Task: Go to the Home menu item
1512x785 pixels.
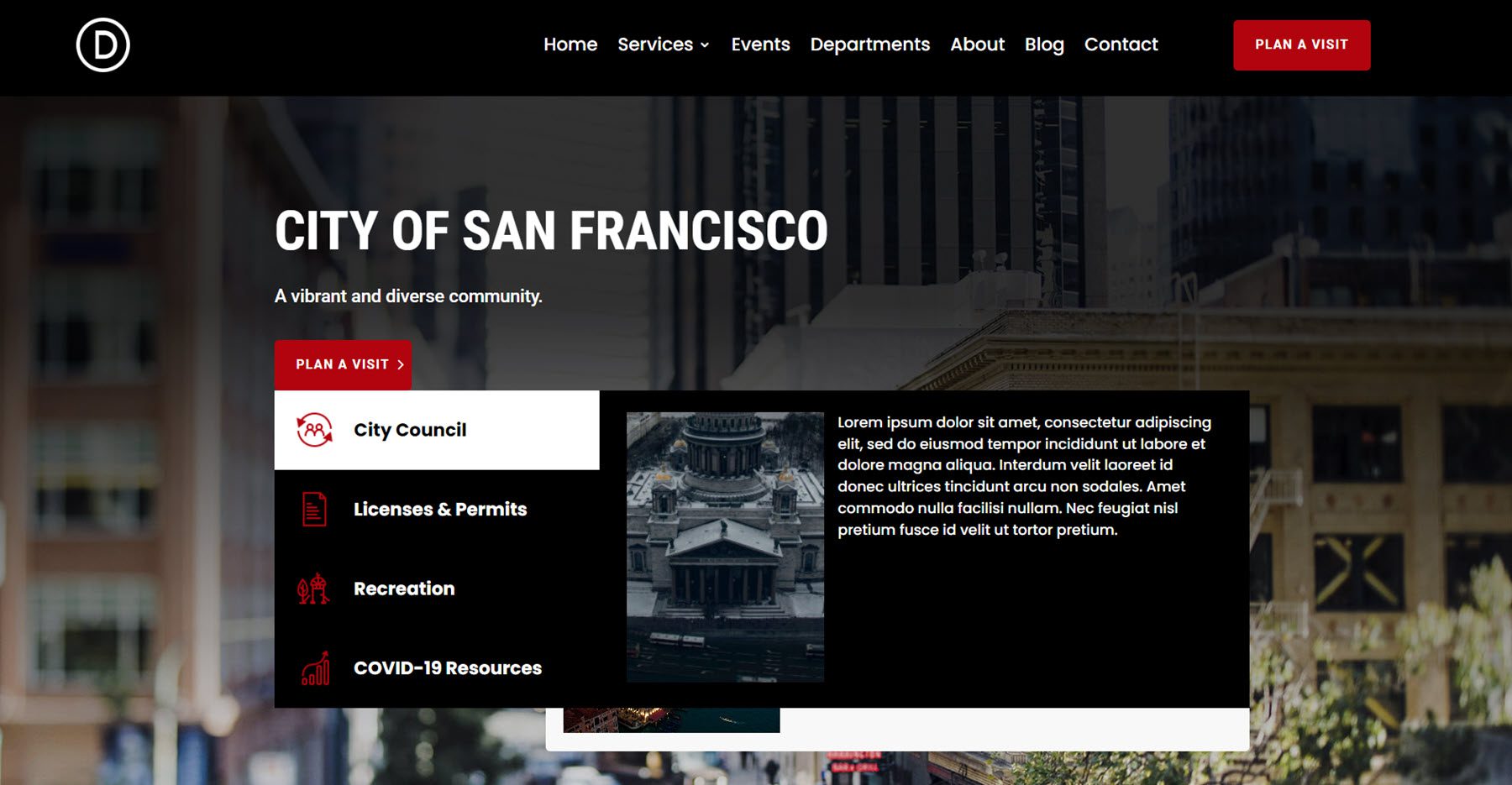Action: coord(570,44)
